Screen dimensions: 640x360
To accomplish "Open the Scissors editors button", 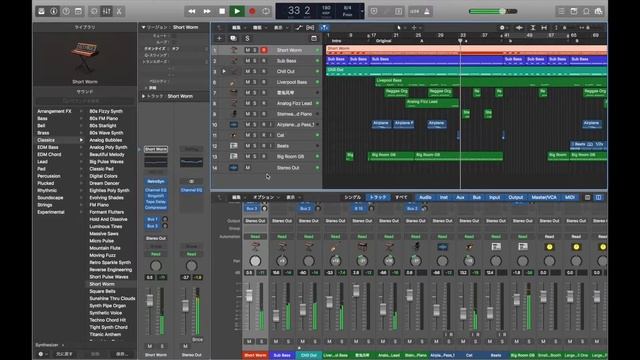I will pyautogui.click(x=119, y=11).
